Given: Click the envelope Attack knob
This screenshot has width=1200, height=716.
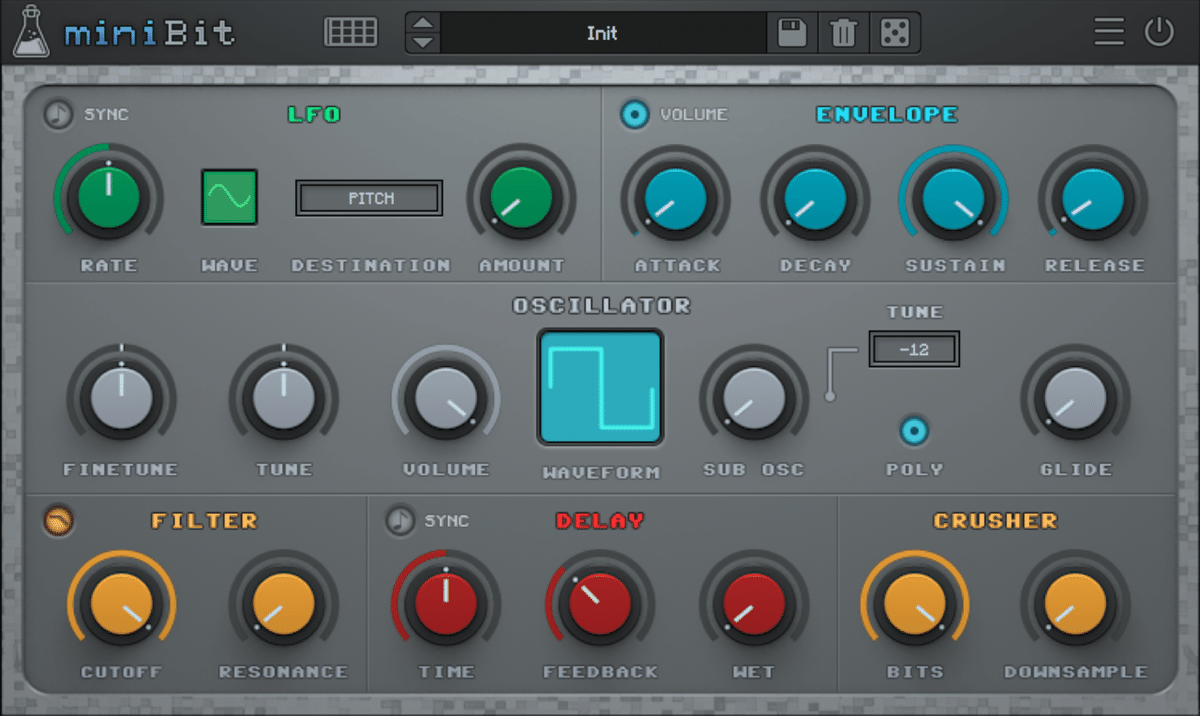Looking at the screenshot, I should [x=676, y=197].
